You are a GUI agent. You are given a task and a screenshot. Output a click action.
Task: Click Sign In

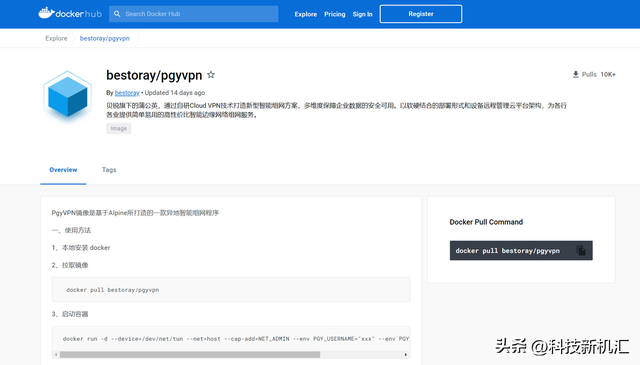362,14
